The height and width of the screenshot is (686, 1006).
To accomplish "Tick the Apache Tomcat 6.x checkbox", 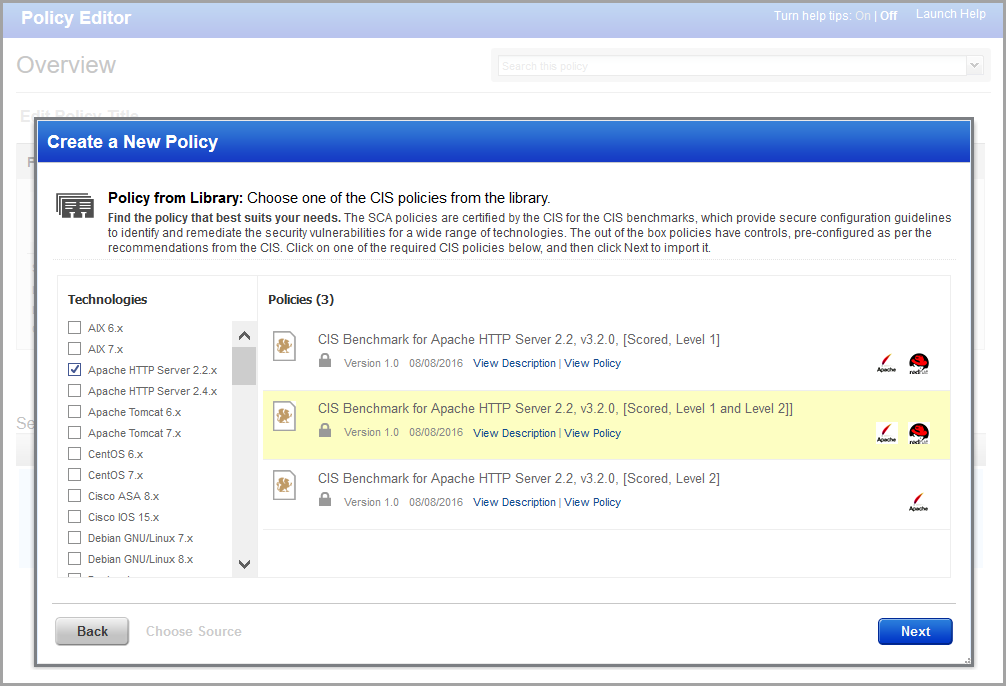I will click(x=74, y=411).
